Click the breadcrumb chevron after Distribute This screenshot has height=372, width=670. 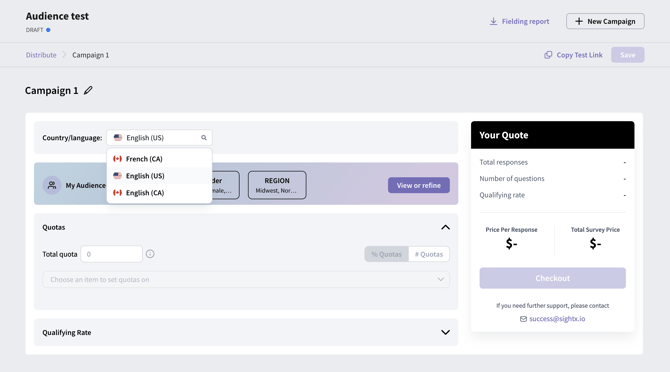point(64,55)
